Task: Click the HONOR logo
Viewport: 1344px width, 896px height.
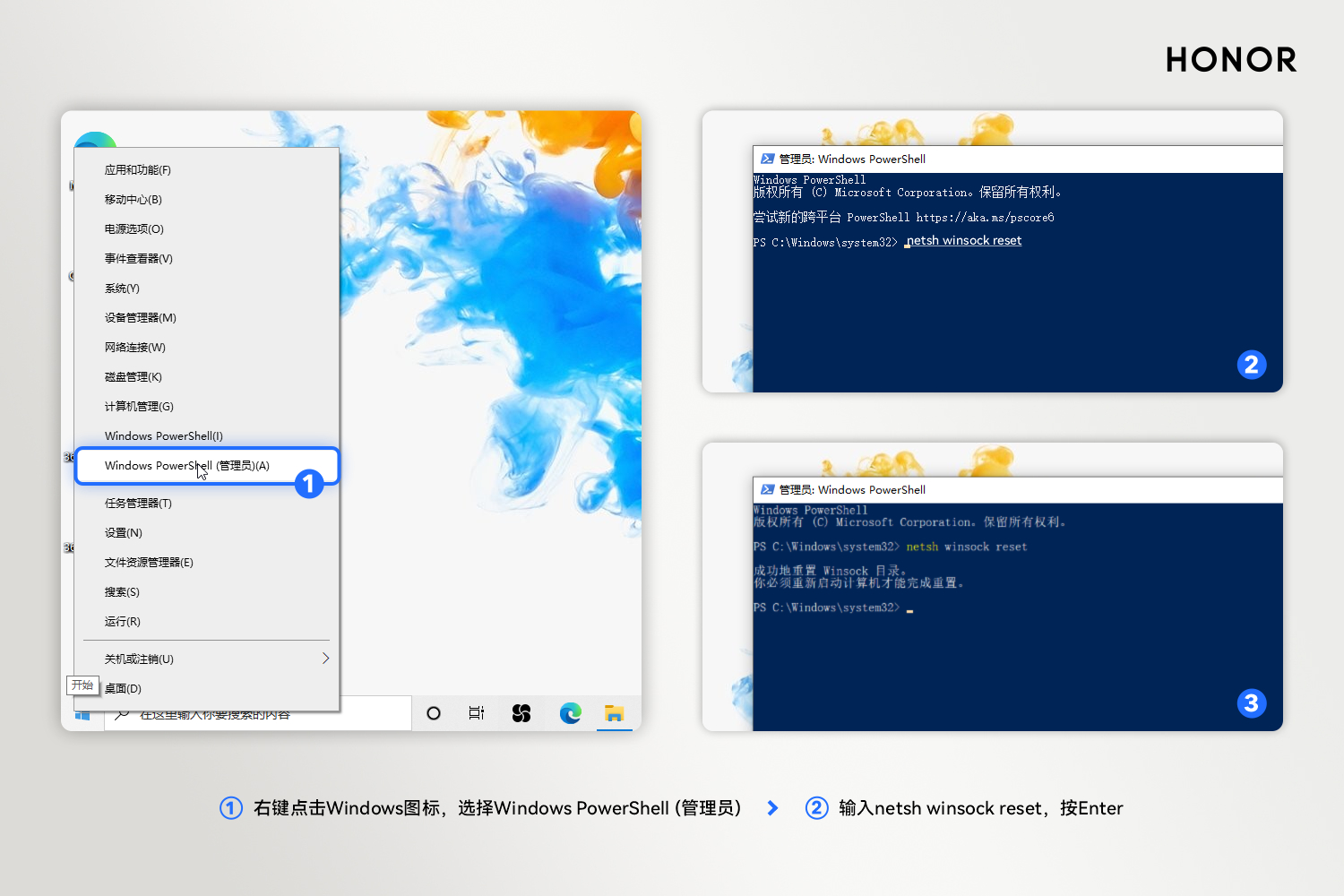Action: click(1231, 59)
